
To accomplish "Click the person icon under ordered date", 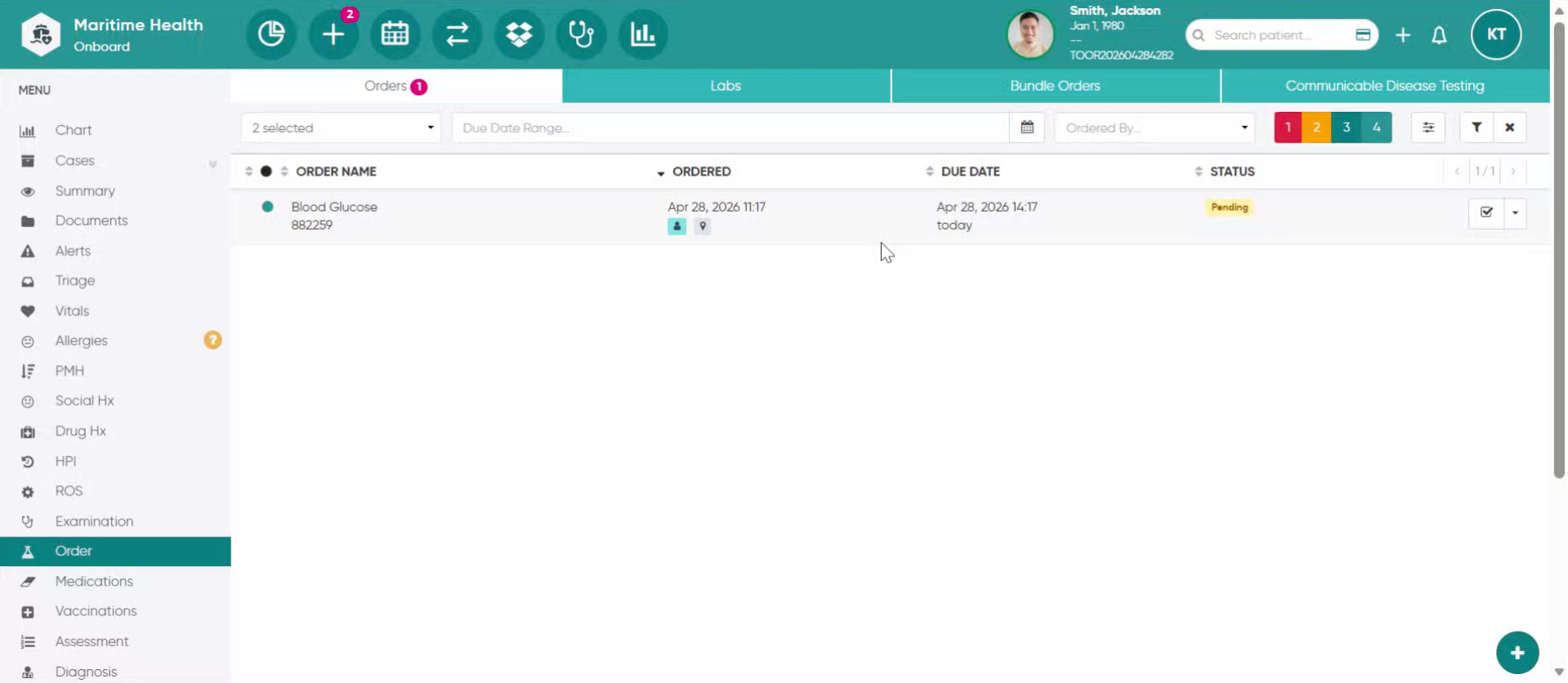I will point(677,226).
